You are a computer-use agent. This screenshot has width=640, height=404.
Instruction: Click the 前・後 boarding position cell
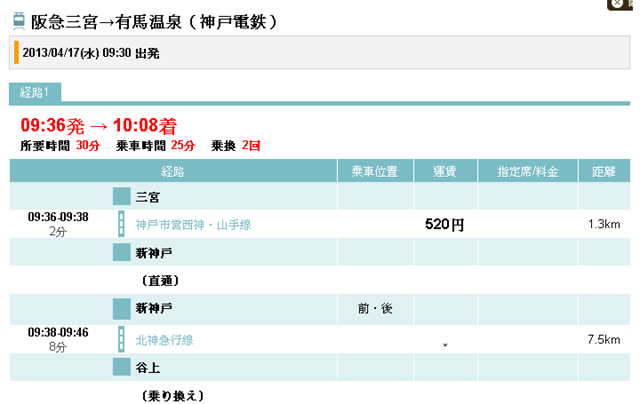[x=375, y=309]
